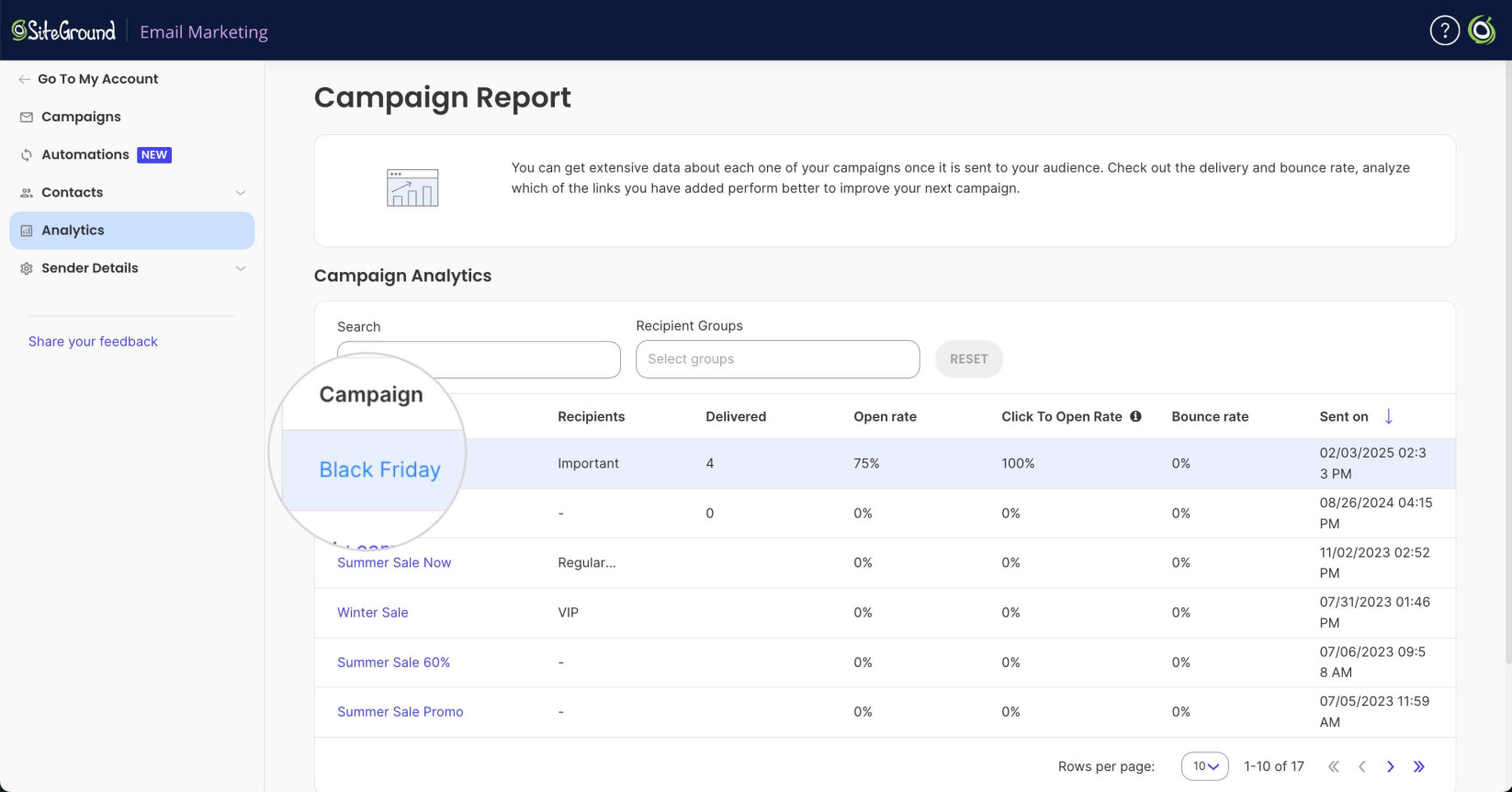This screenshot has height=792, width=1512.
Task: Select Analytics in the sidebar
Action: pos(131,231)
